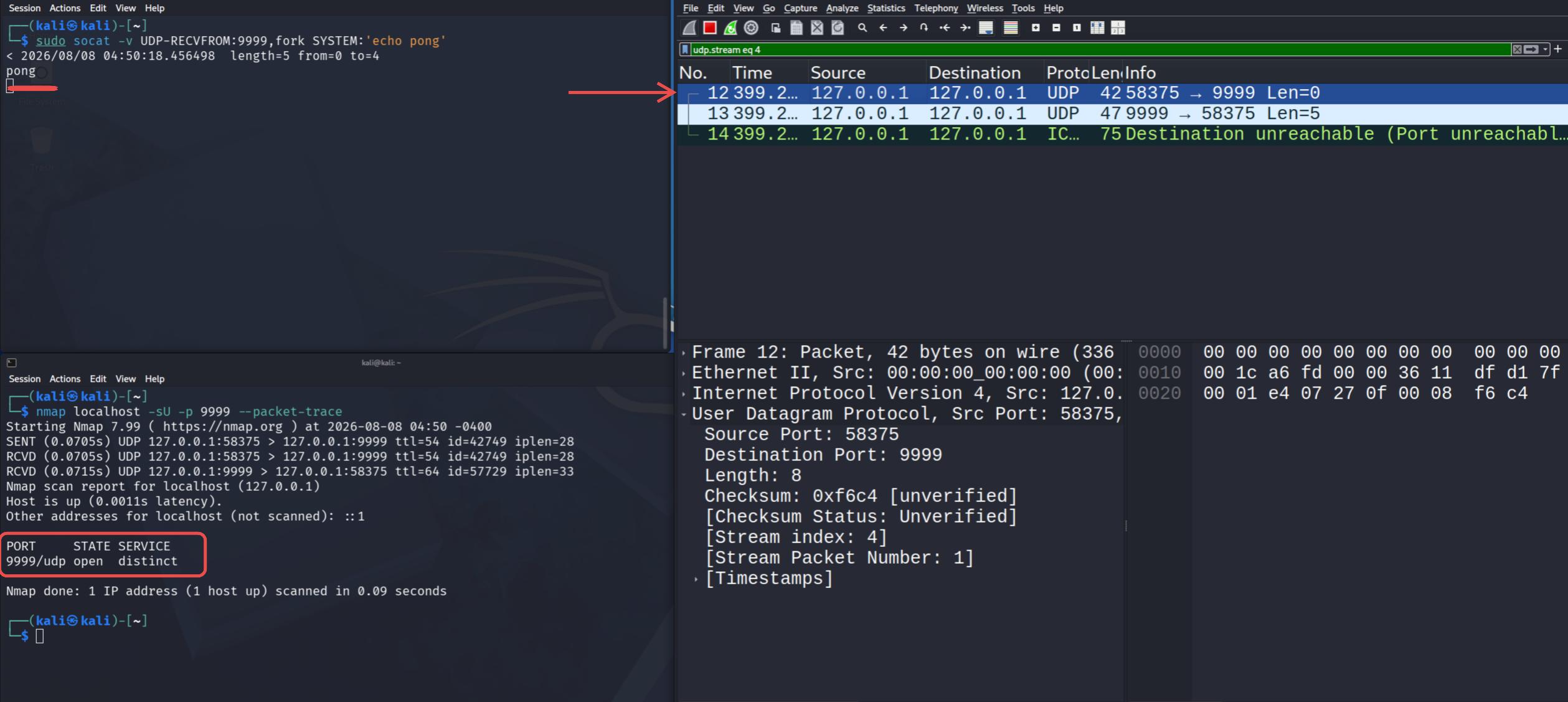Sort packets by the Info column

(1345, 73)
